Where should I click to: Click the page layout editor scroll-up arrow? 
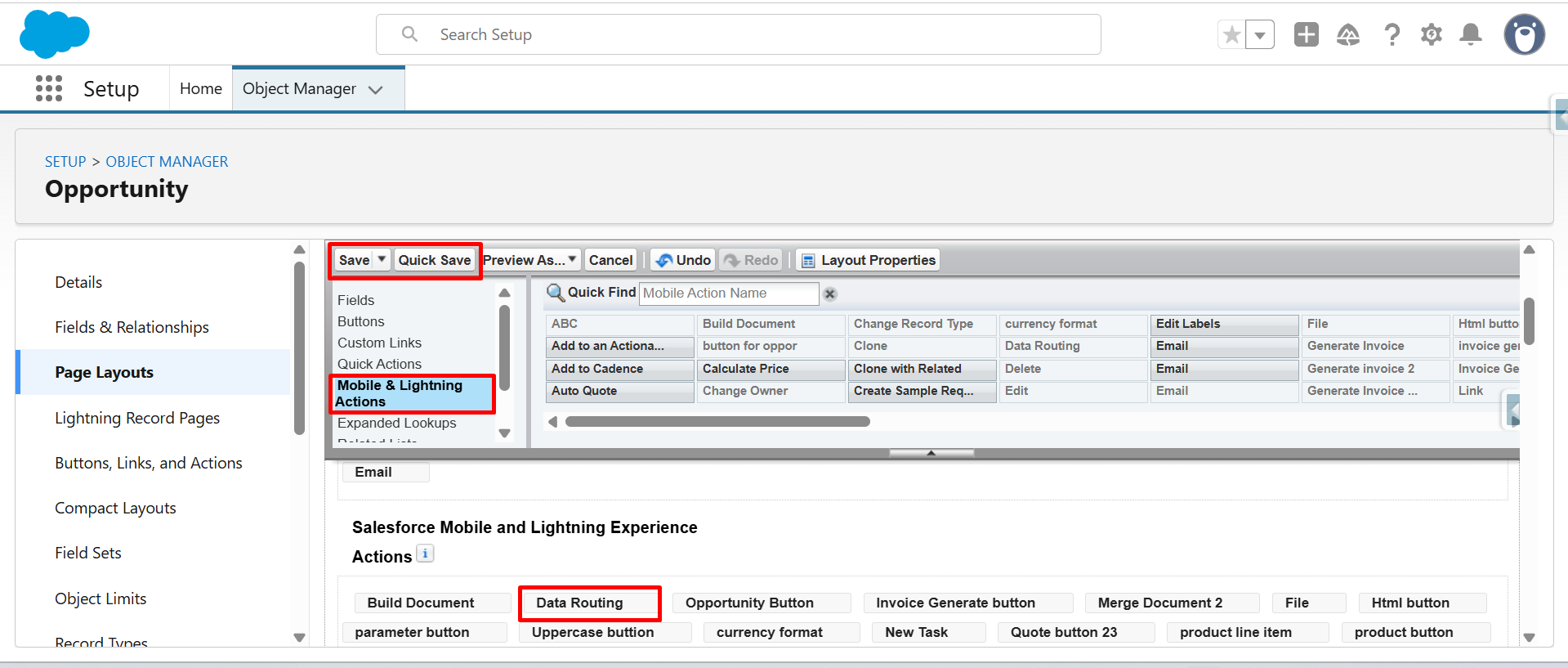click(1530, 249)
